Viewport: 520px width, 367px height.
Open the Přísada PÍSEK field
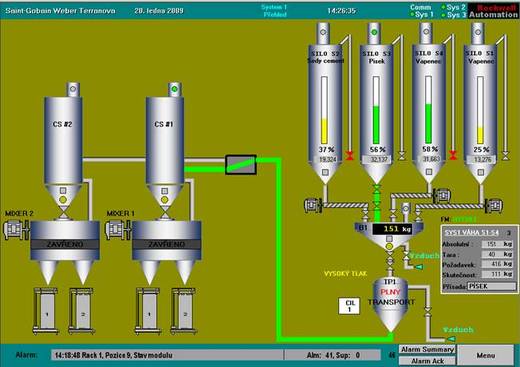(492, 286)
